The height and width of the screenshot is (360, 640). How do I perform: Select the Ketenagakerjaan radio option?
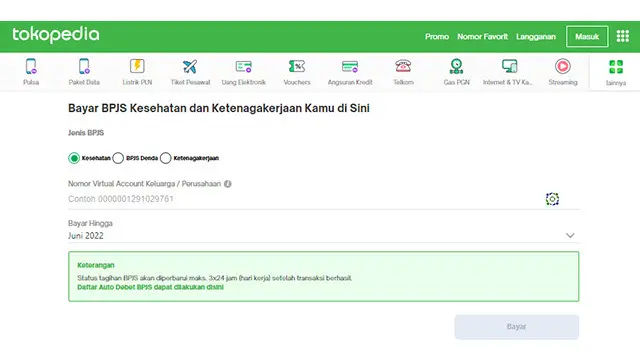point(165,158)
